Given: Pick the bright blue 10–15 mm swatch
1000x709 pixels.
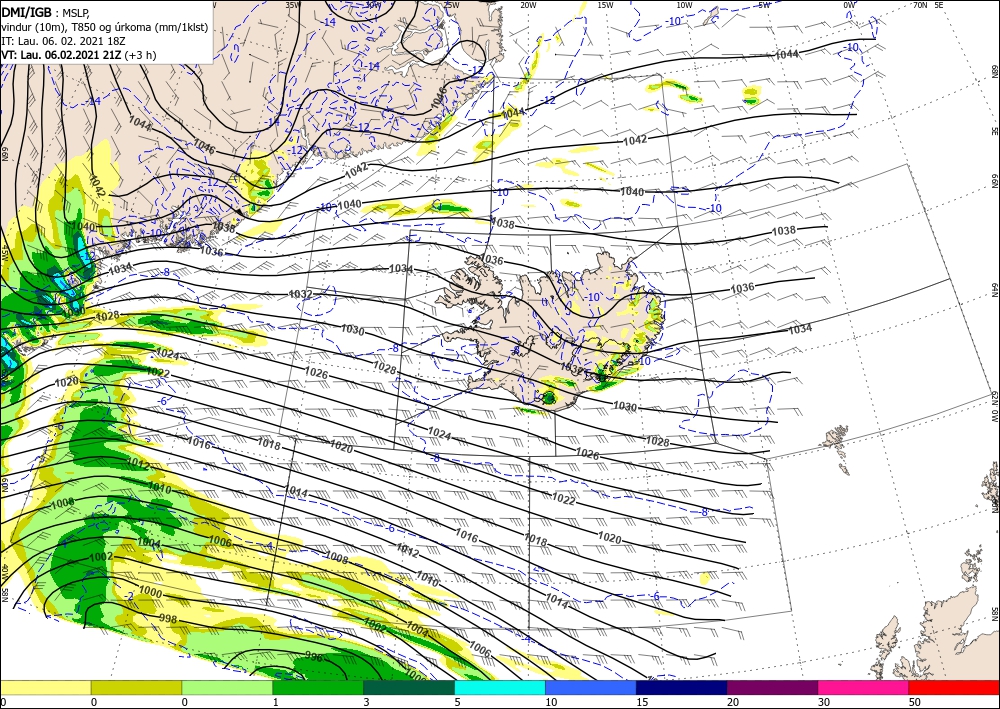Looking at the screenshot, I should [591, 687].
